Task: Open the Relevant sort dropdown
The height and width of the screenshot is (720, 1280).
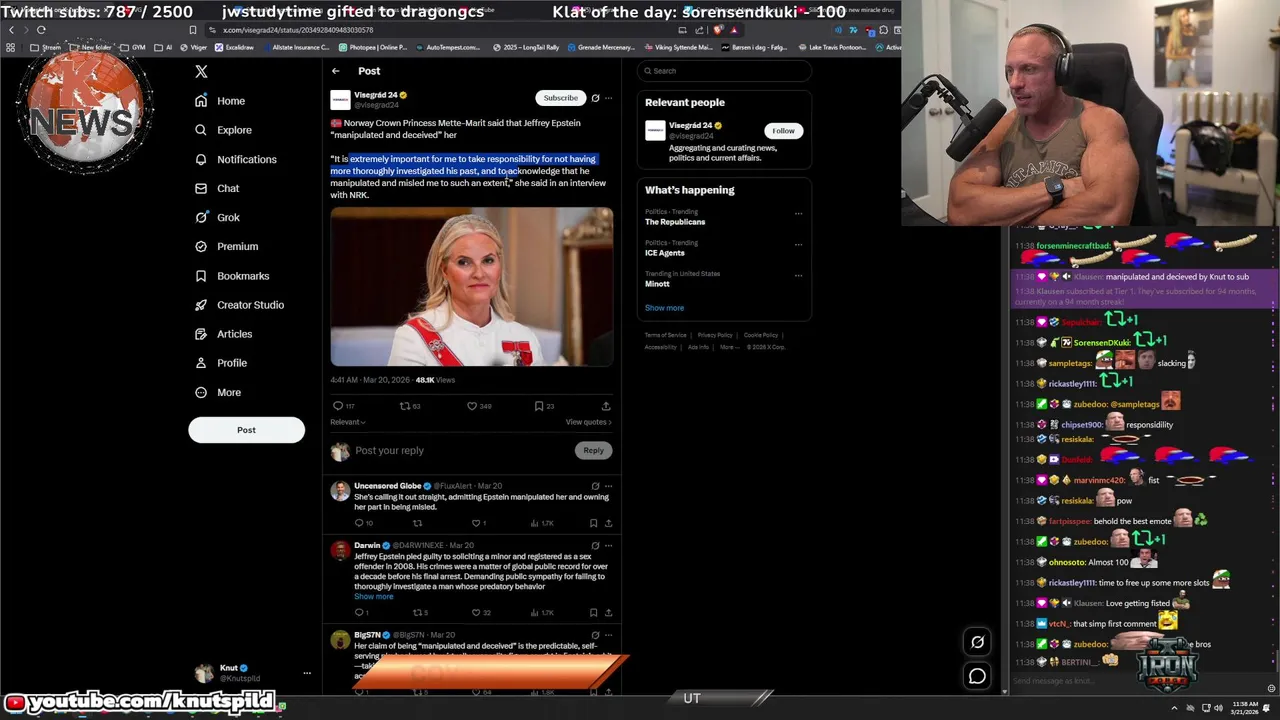Action: click(x=348, y=422)
